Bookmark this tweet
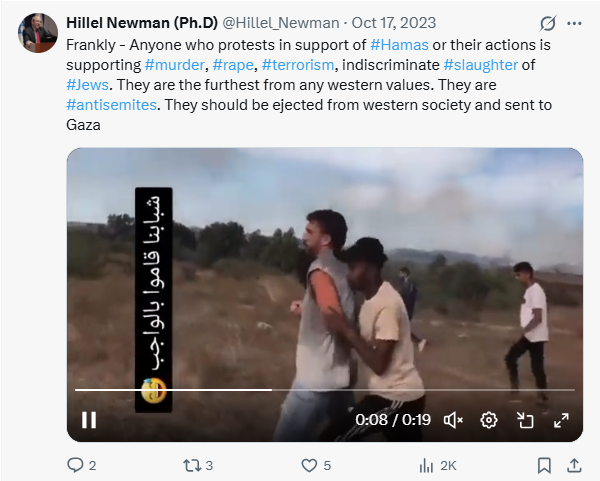The height and width of the screenshot is (481, 600). pyautogui.click(x=544, y=466)
